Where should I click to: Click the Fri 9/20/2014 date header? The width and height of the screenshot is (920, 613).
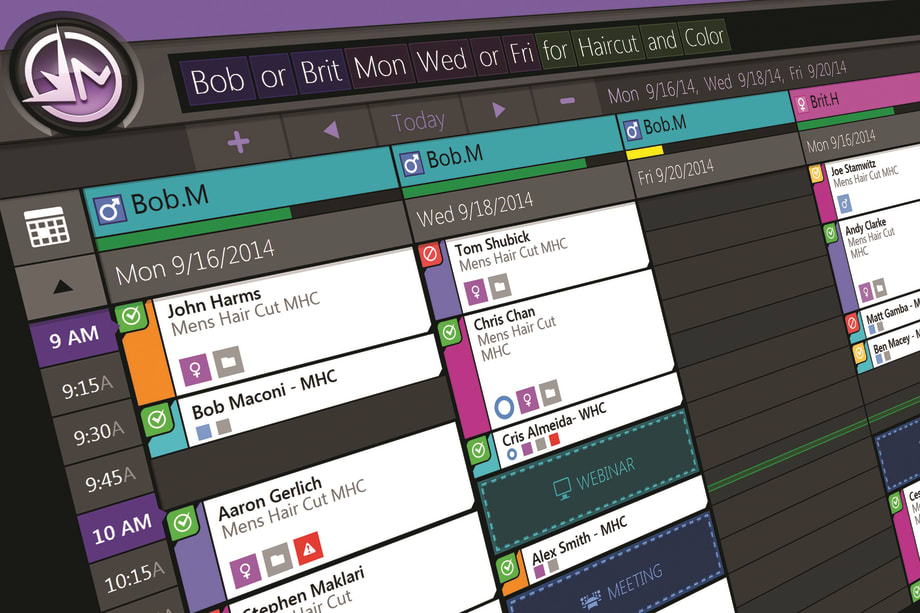pos(675,172)
